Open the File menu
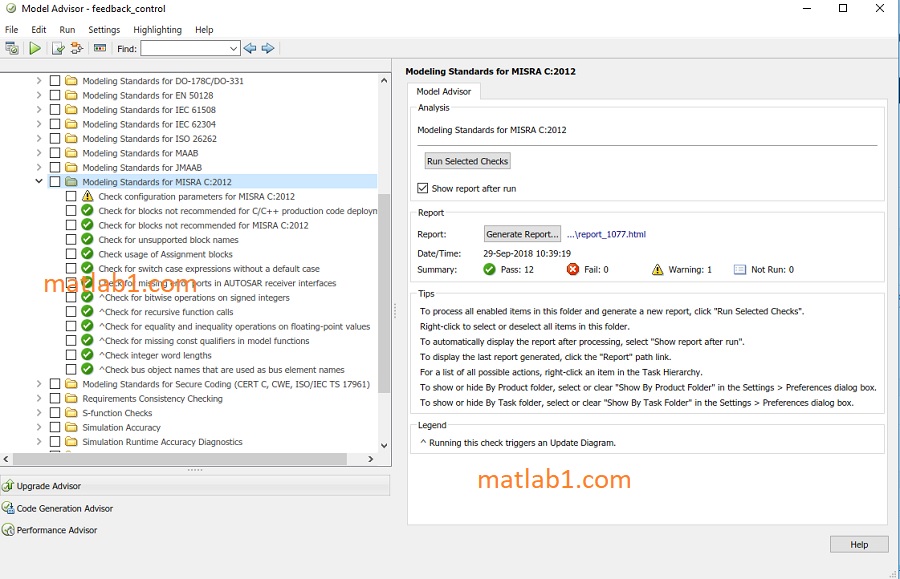This screenshot has width=900, height=579. point(11,30)
